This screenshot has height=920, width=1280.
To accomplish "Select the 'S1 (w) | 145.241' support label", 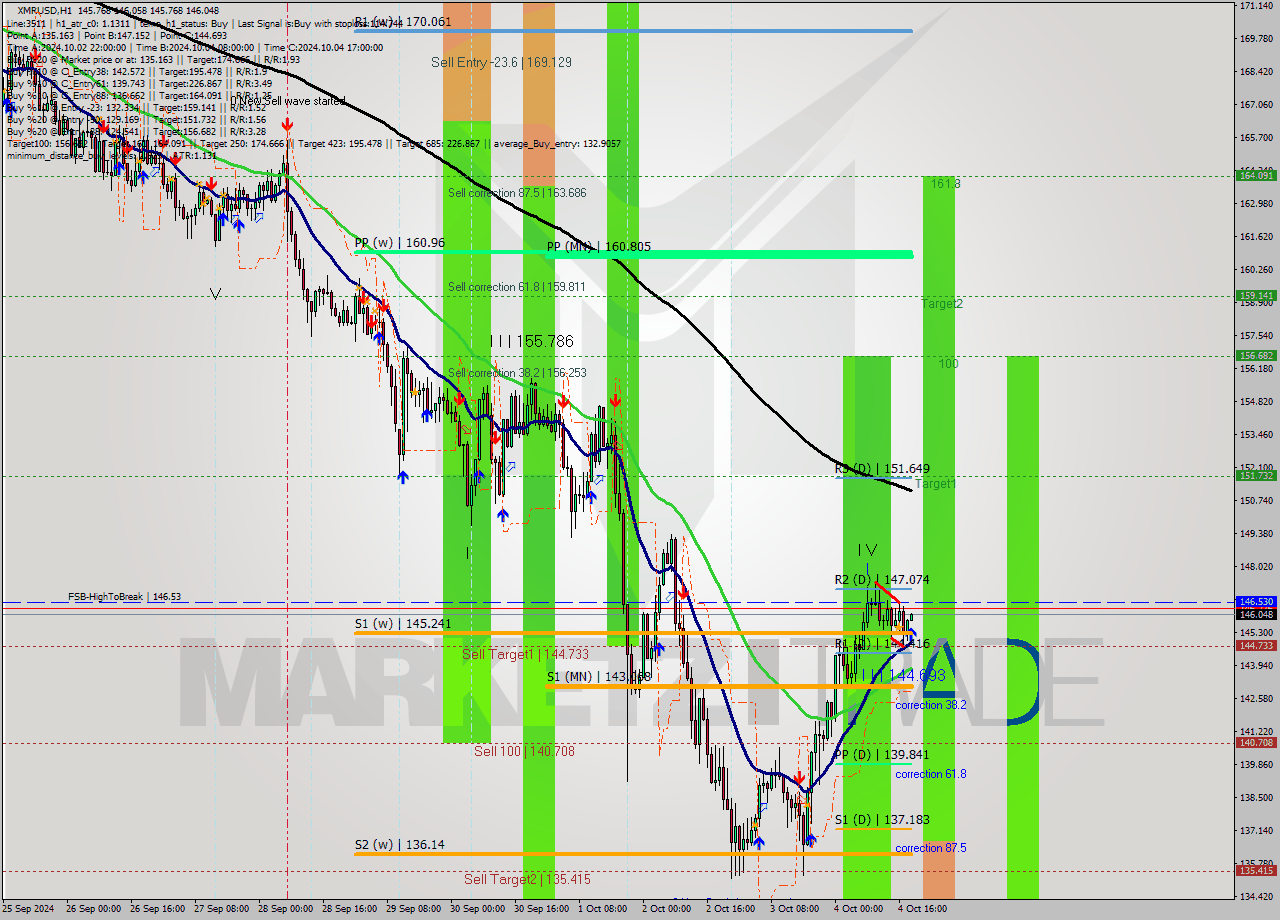I will 402,623.
